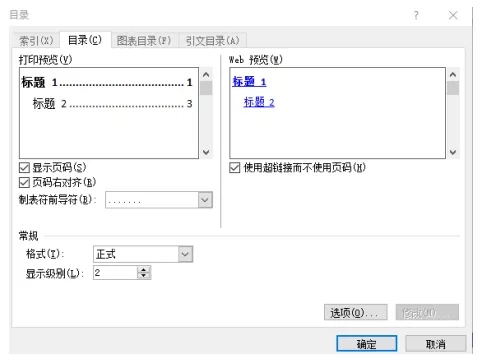This screenshot has height=362, width=479.
Task: Switch to the 图表目录 tab
Action: pos(144,41)
